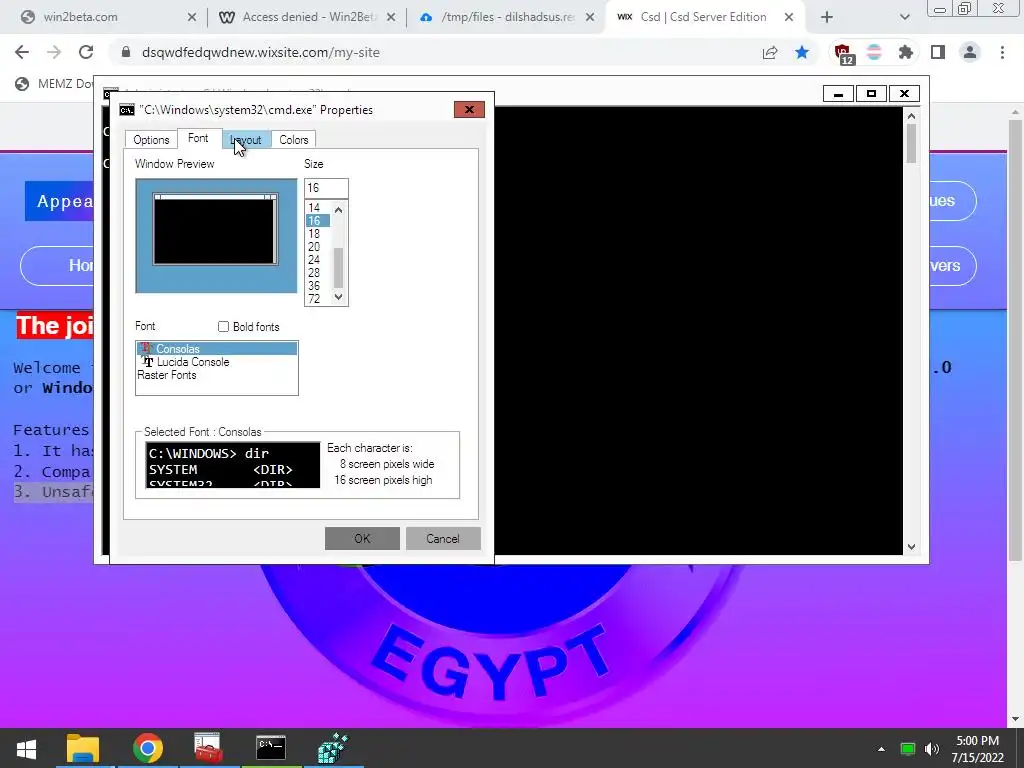Image resolution: width=1024 pixels, height=768 pixels.
Task: Click cmd window scrollbar up arrow
Action: coord(911,116)
